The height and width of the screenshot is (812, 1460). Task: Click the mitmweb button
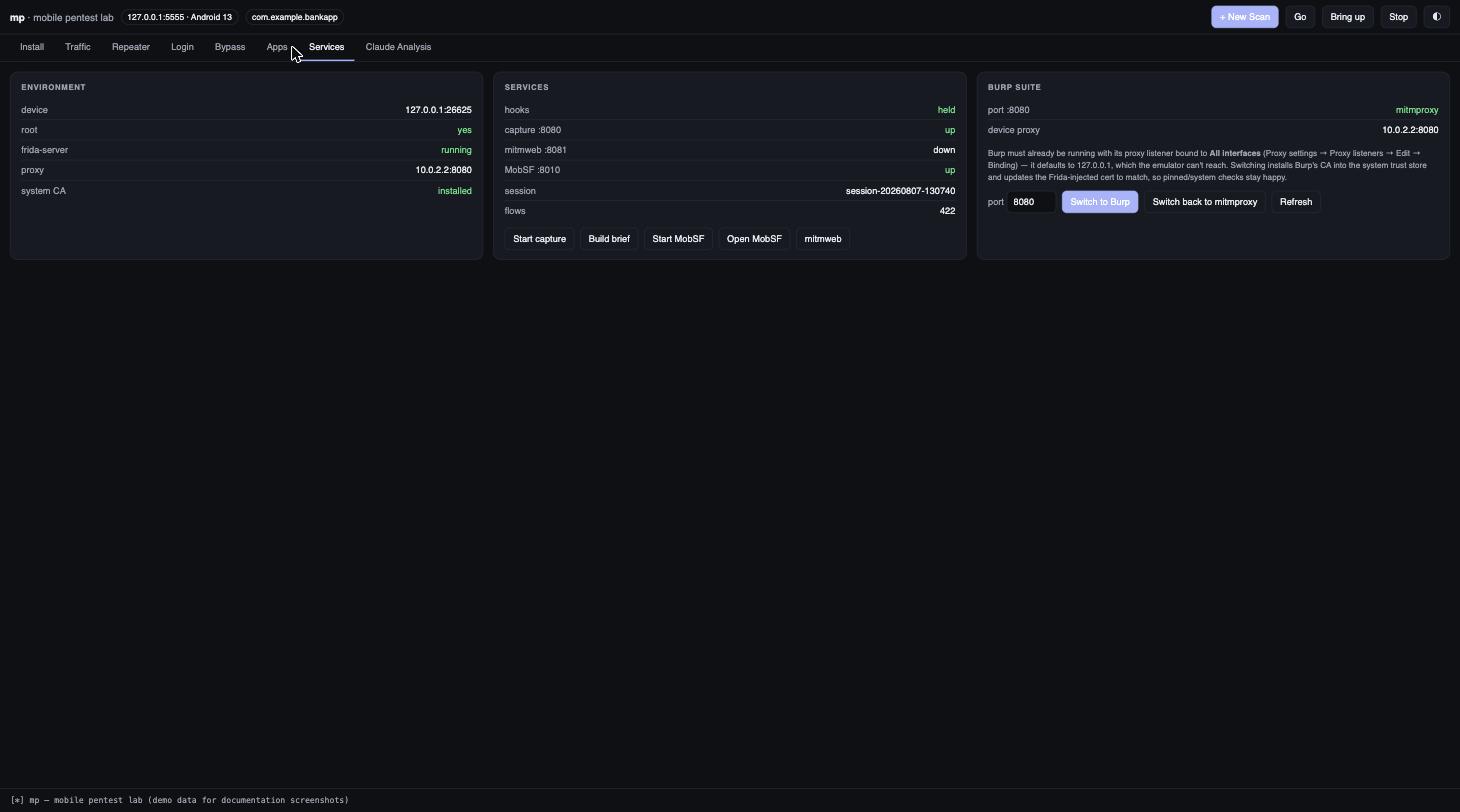click(x=823, y=239)
